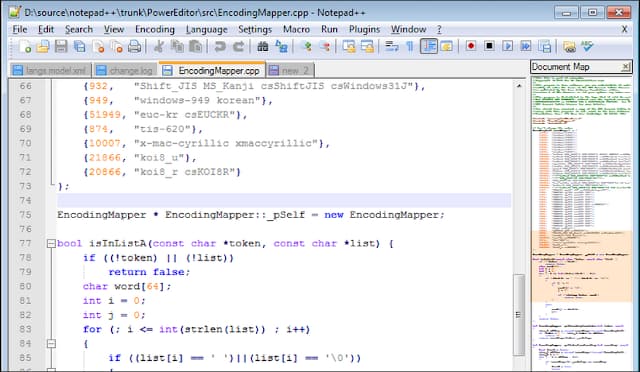Image resolution: width=640 pixels, height=372 pixels.
Task: Click the Close file toolbar icon
Action: 98,47
